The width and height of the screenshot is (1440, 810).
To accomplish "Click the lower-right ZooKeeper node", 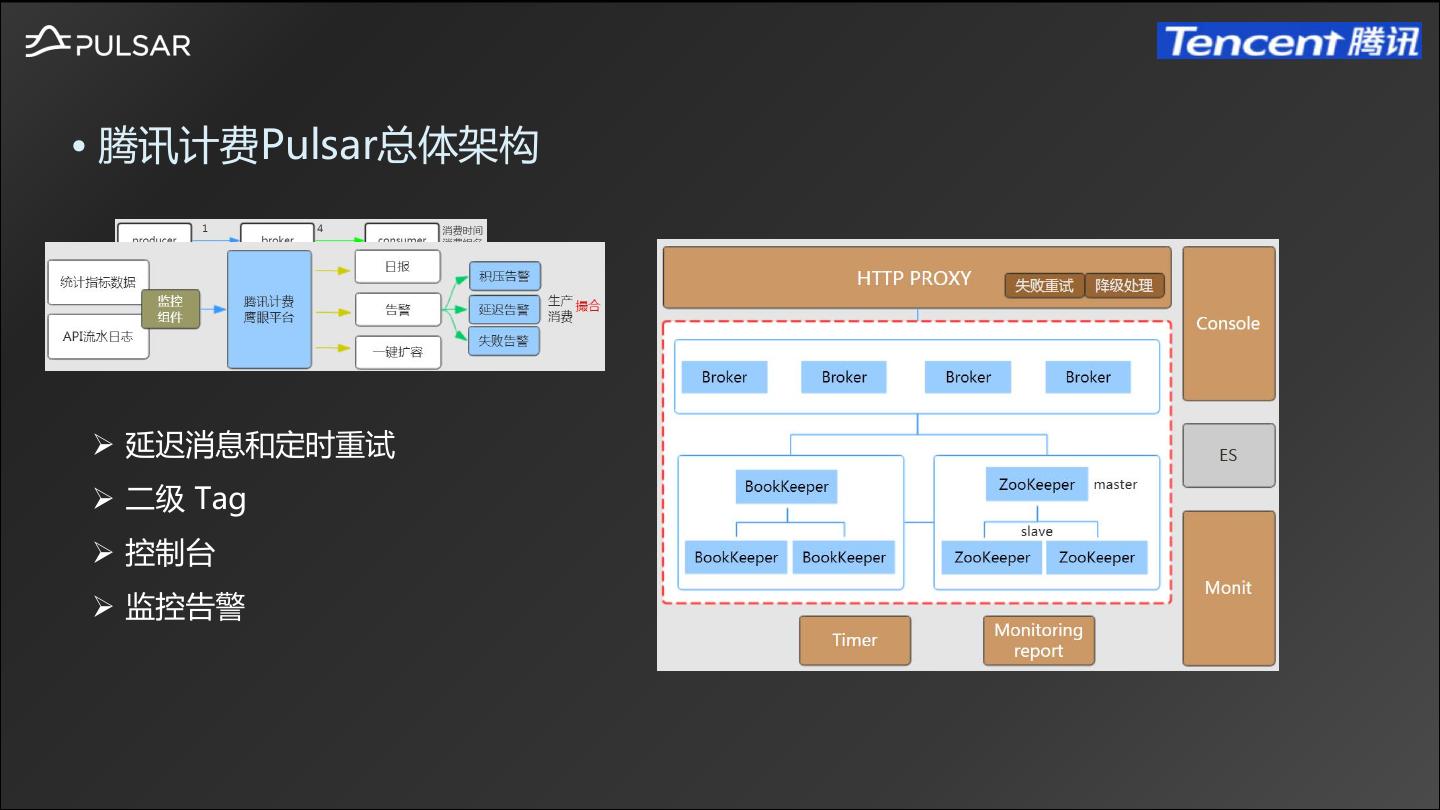I will point(1097,557).
